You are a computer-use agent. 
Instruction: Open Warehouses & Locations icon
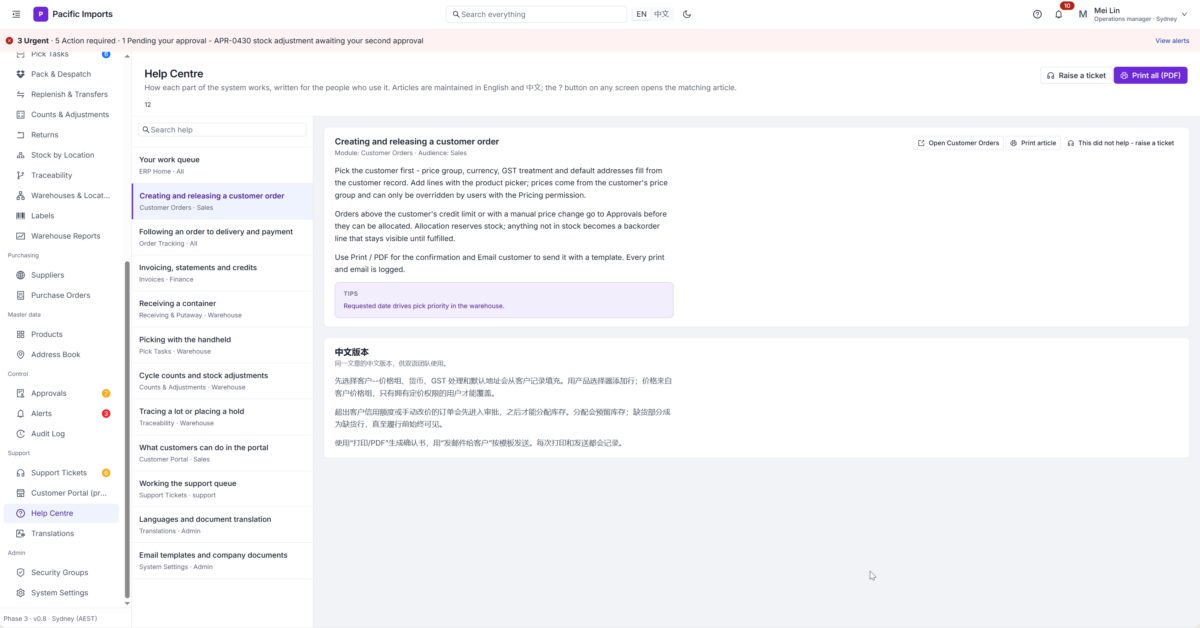click(21, 196)
